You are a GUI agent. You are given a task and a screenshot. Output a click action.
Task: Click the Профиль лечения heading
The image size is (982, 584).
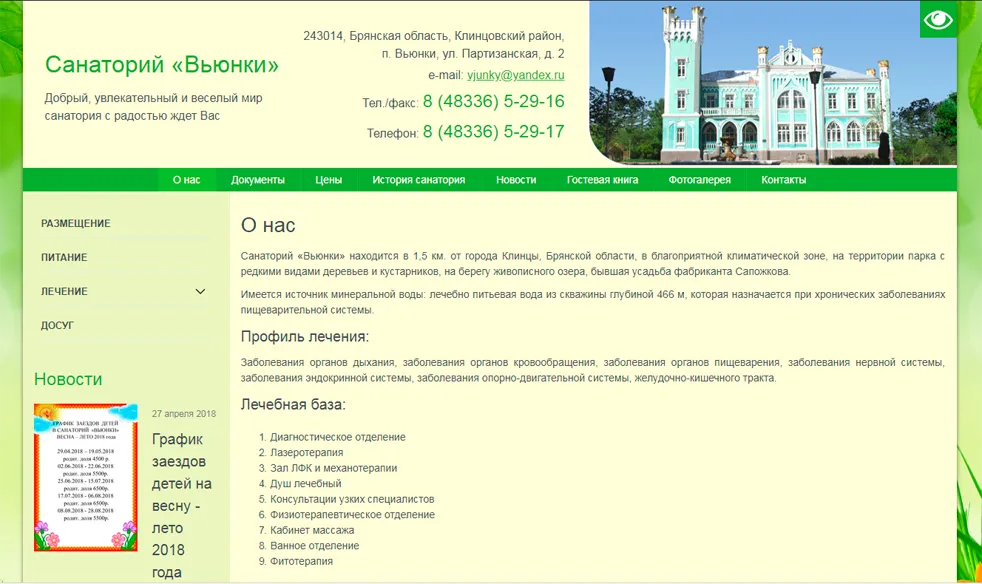[305, 336]
